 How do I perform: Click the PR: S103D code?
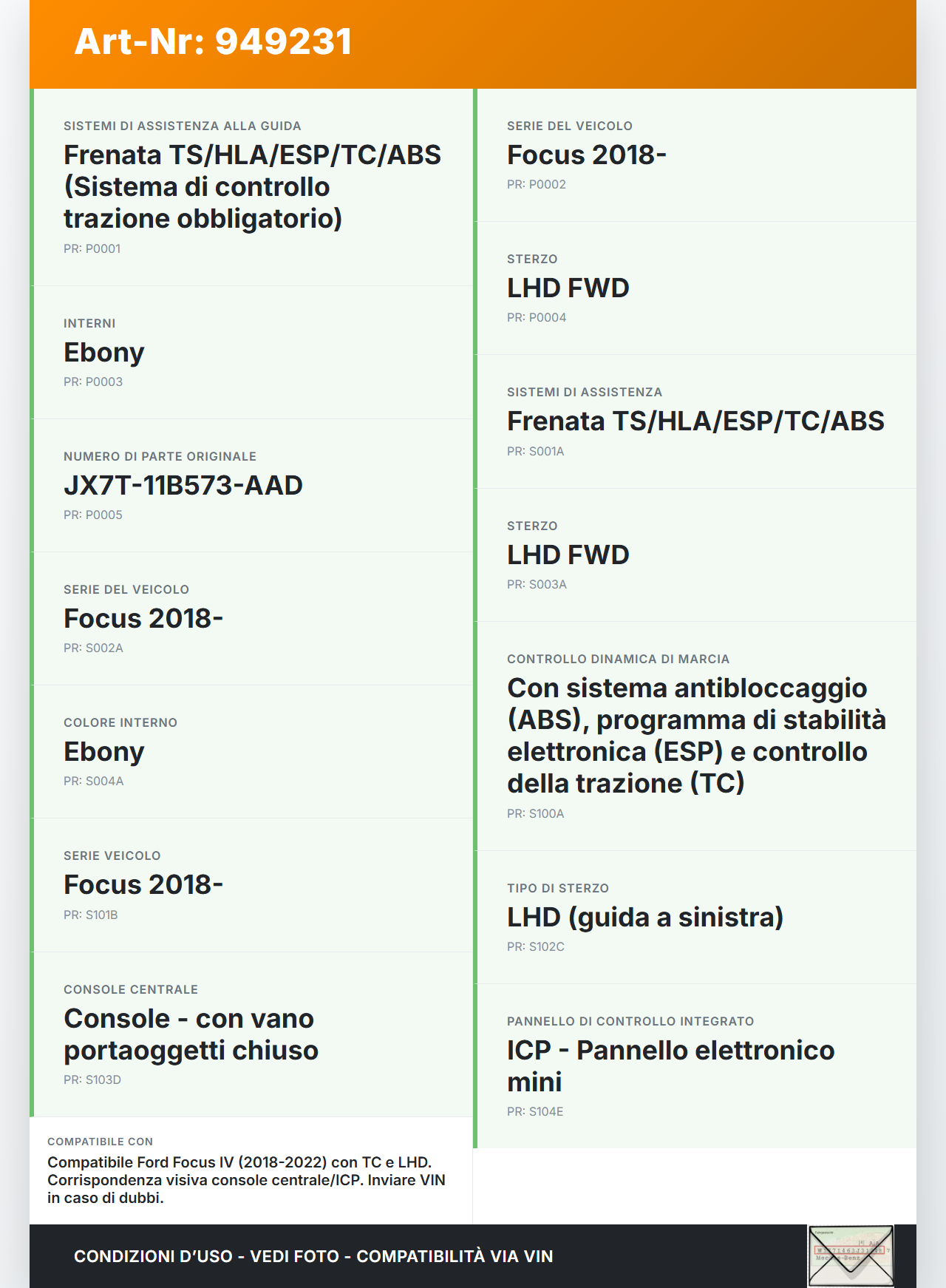(x=92, y=1080)
